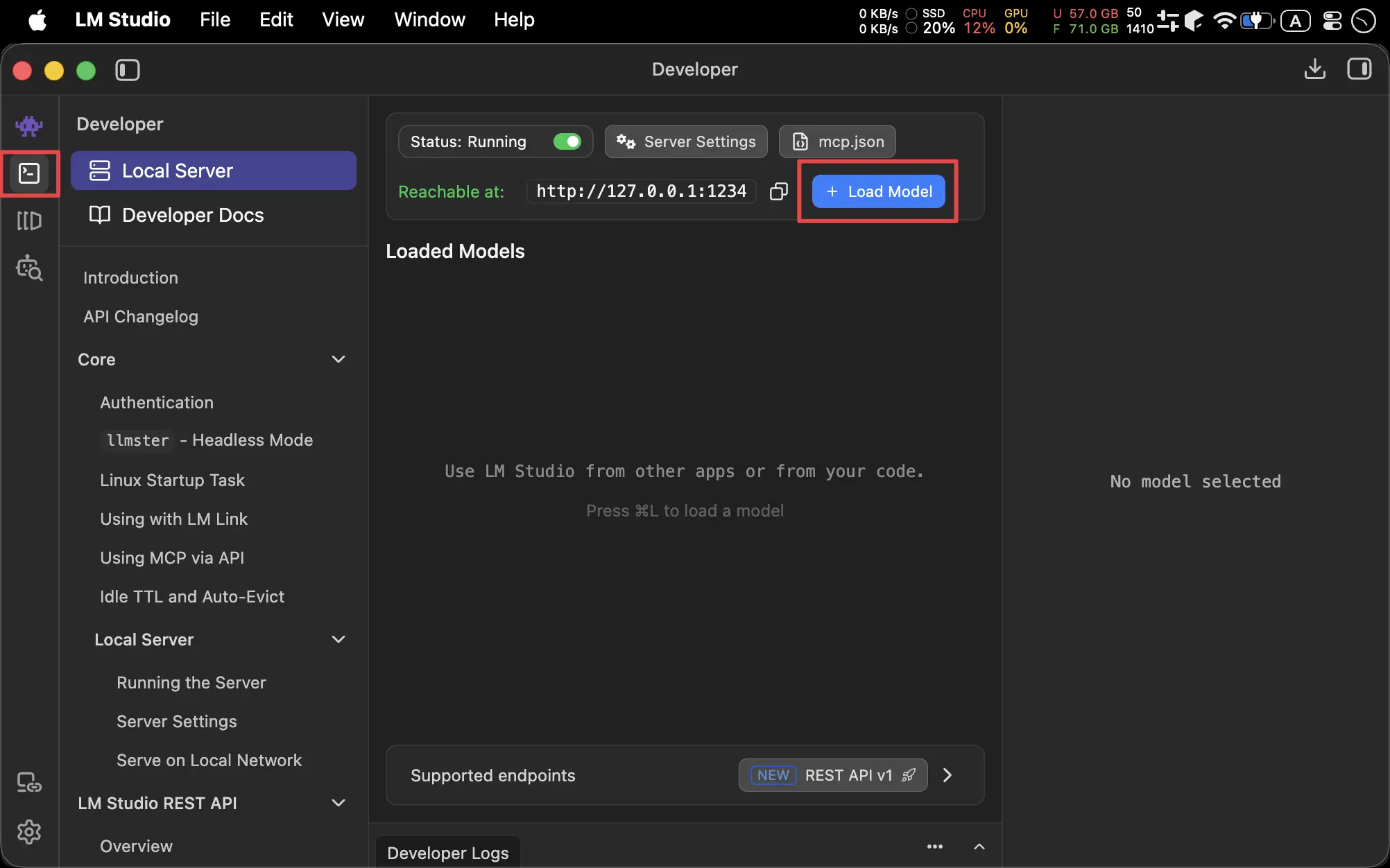The height and width of the screenshot is (868, 1390).
Task: Open the Settings gear in sidebar
Action: pyautogui.click(x=29, y=831)
